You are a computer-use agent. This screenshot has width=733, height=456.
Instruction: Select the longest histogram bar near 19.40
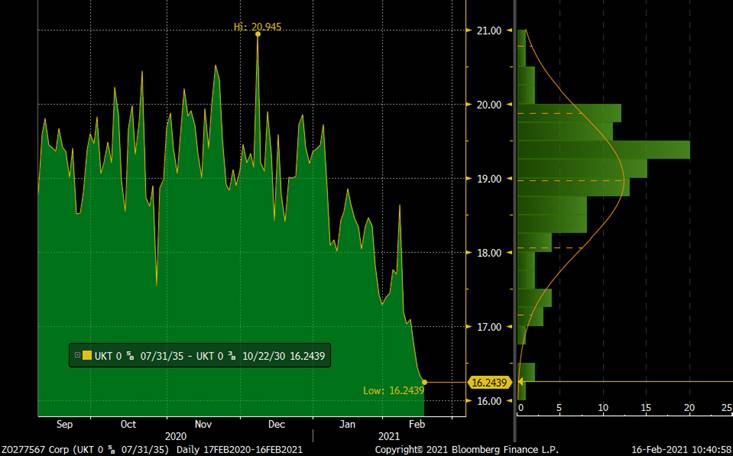tap(604, 150)
